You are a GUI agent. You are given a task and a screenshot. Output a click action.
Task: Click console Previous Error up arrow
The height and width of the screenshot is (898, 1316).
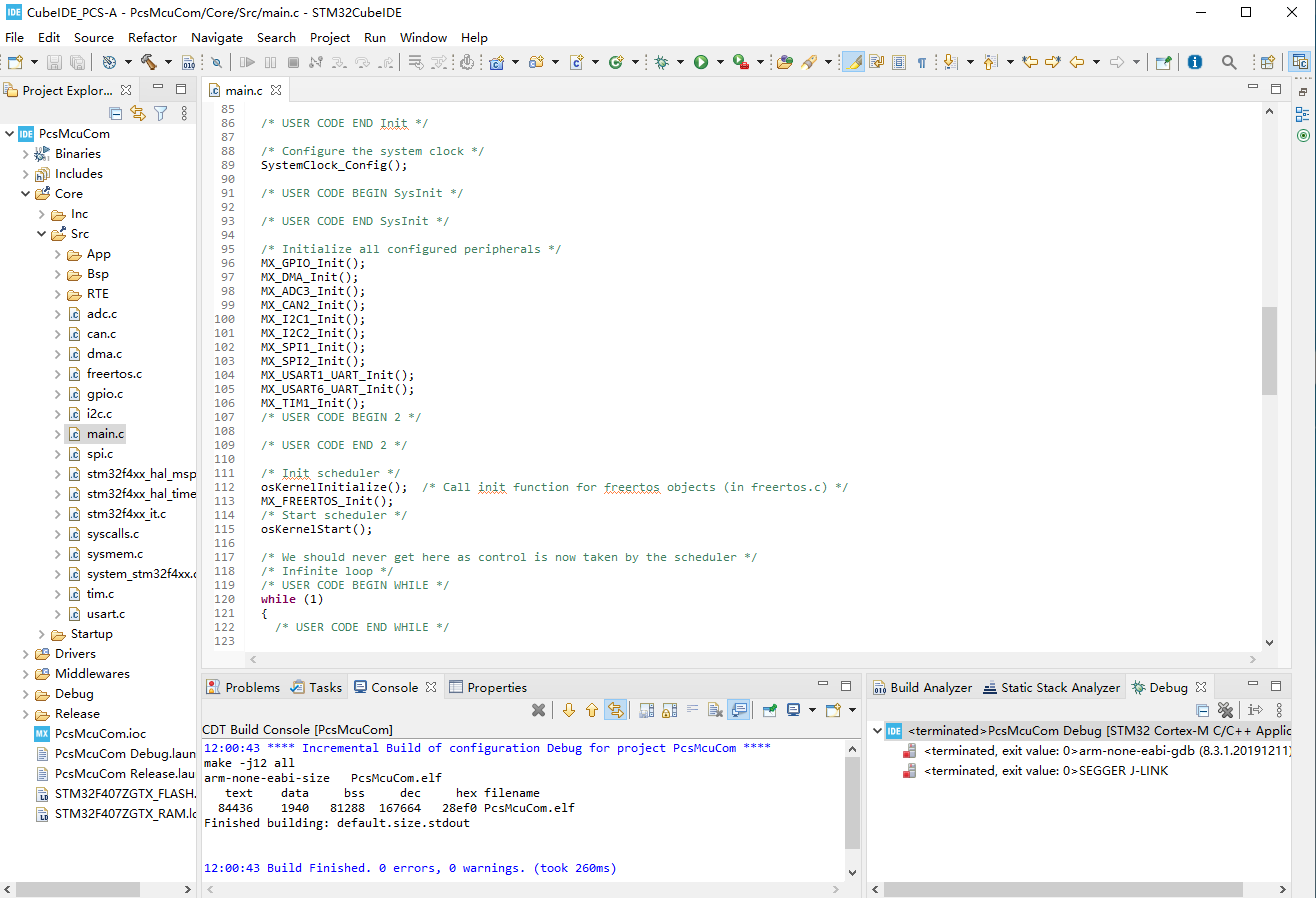[x=592, y=710]
